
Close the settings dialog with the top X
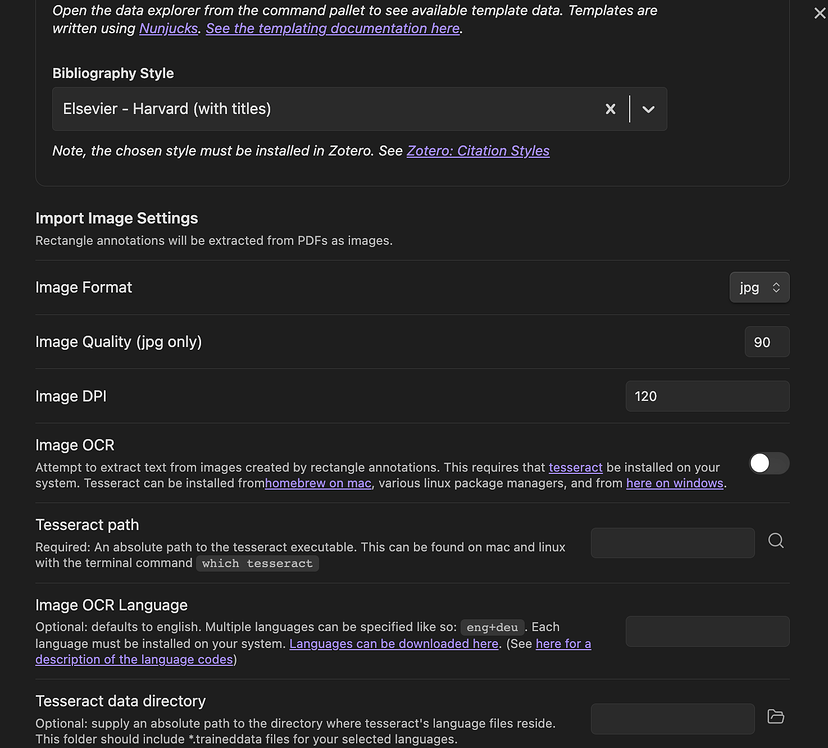(x=818, y=13)
